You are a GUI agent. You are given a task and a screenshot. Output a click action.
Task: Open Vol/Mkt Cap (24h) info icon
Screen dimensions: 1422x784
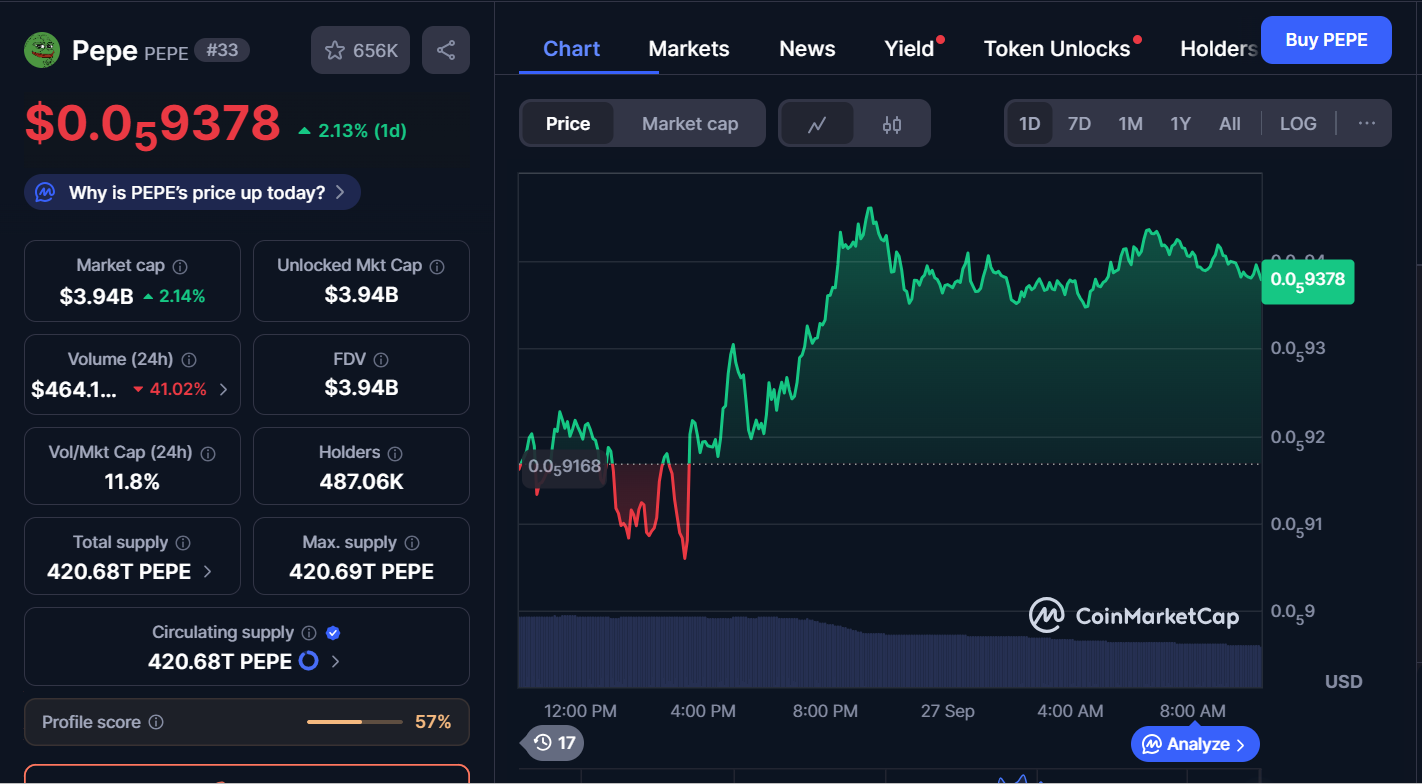tap(208, 454)
